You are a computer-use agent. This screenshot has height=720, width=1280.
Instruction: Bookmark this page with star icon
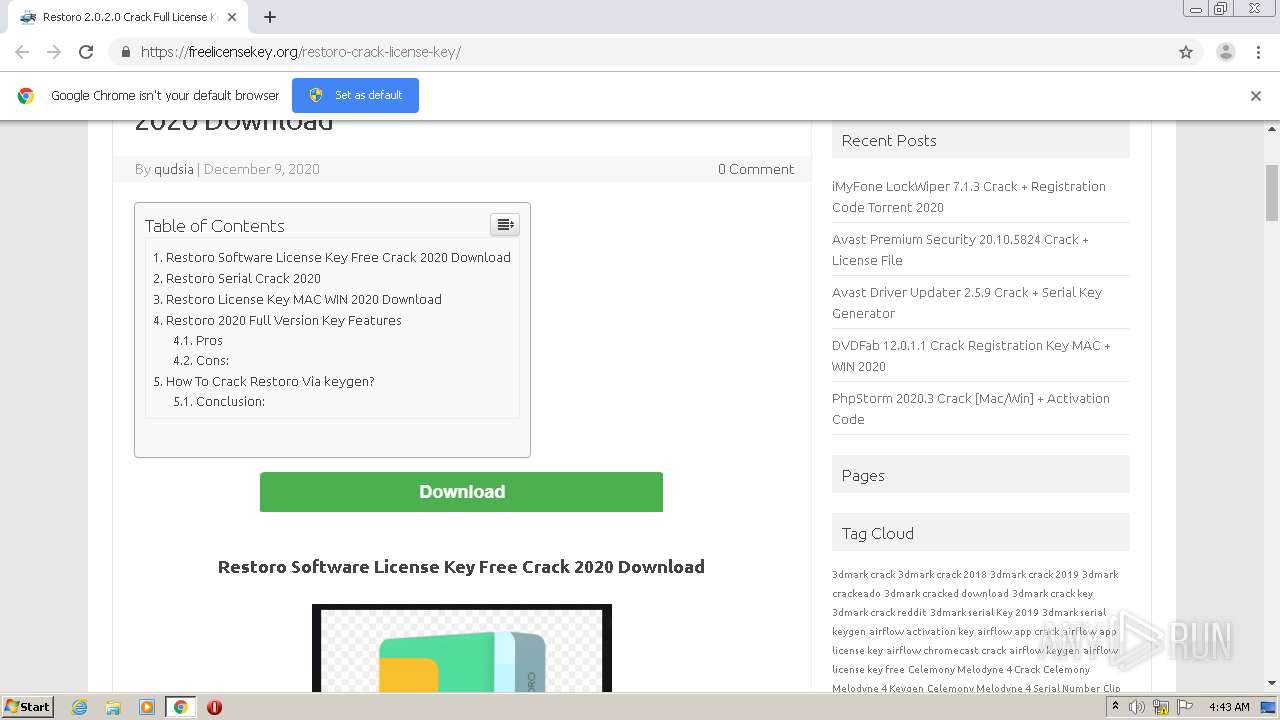[1186, 52]
